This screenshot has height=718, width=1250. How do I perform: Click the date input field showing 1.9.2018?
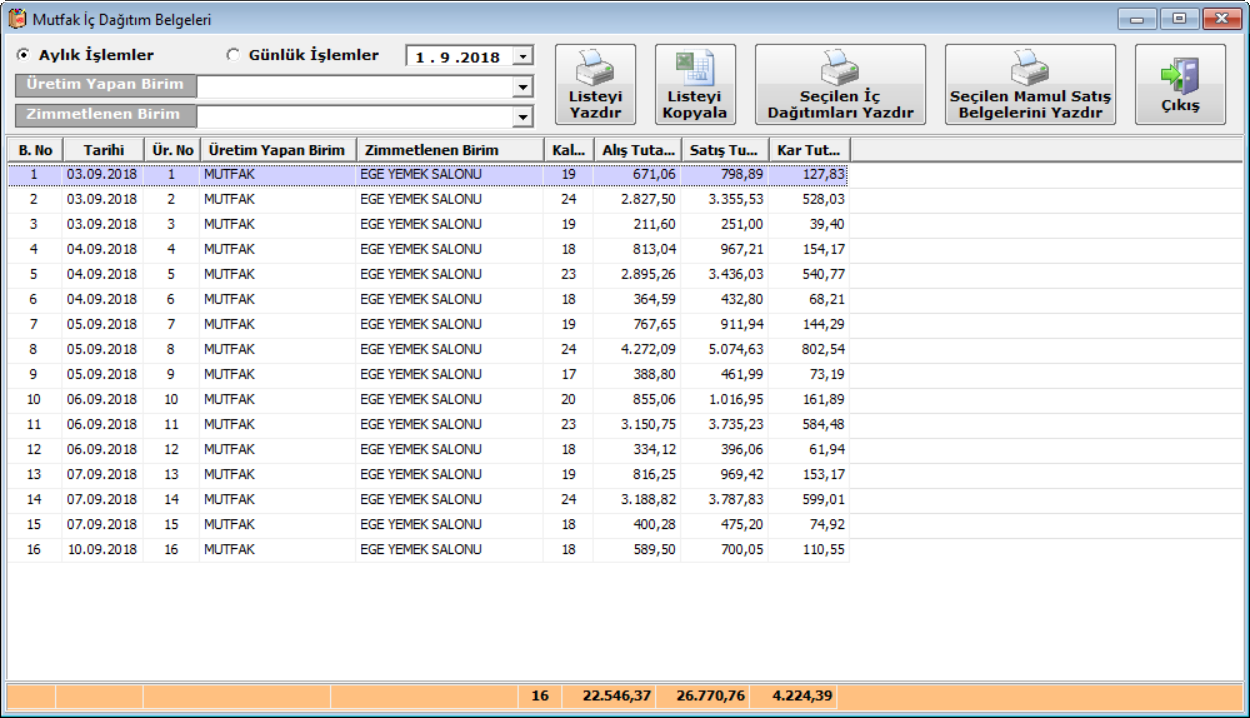pos(458,57)
